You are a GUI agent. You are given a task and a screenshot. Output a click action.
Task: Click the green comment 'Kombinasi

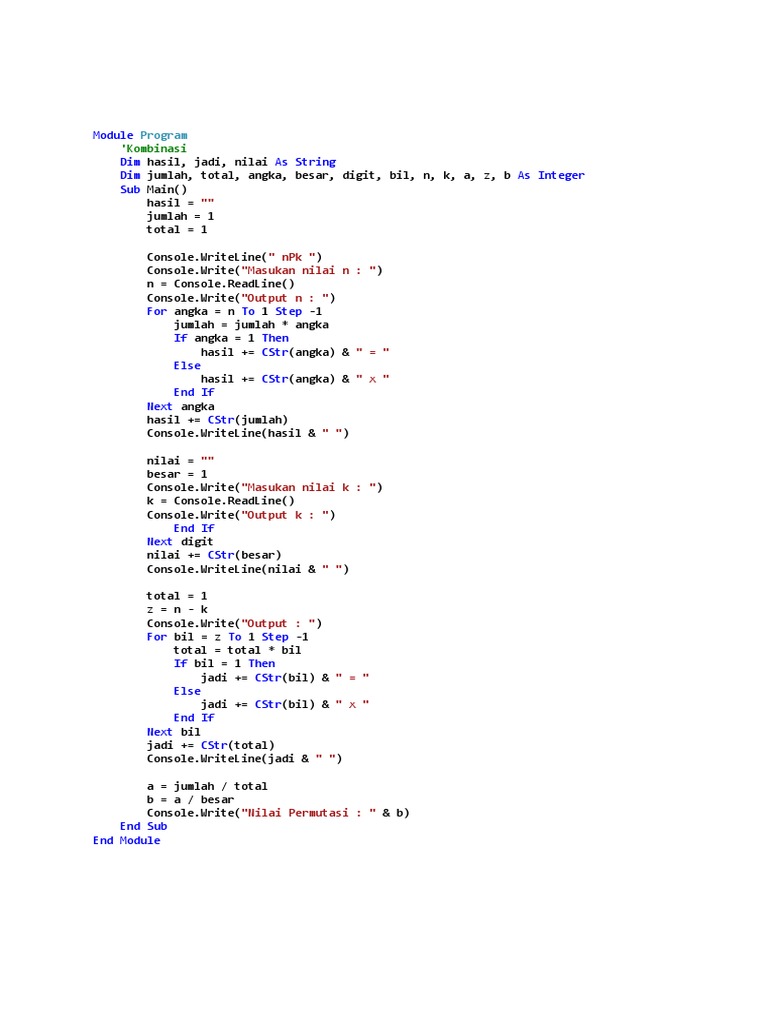tap(153, 148)
